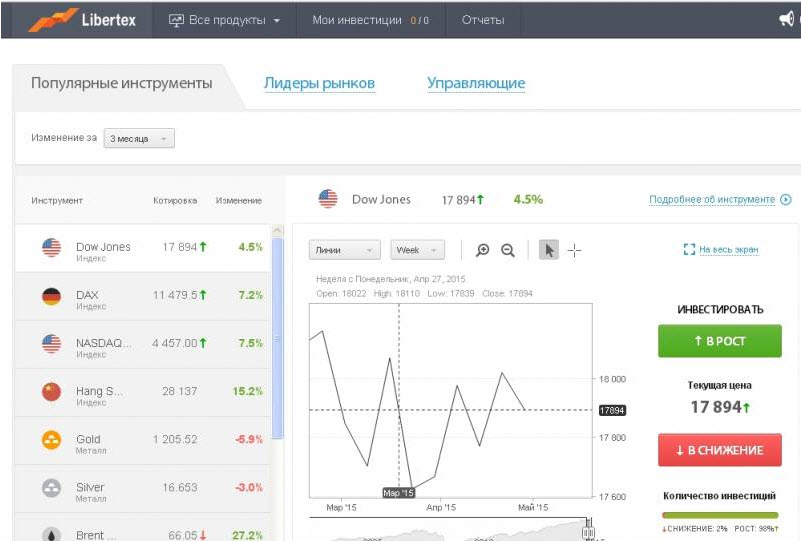Image resolution: width=801 pixels, height=542 pixels.
Task: Click the -3.0% Silver change value
Action: point(249,487)
